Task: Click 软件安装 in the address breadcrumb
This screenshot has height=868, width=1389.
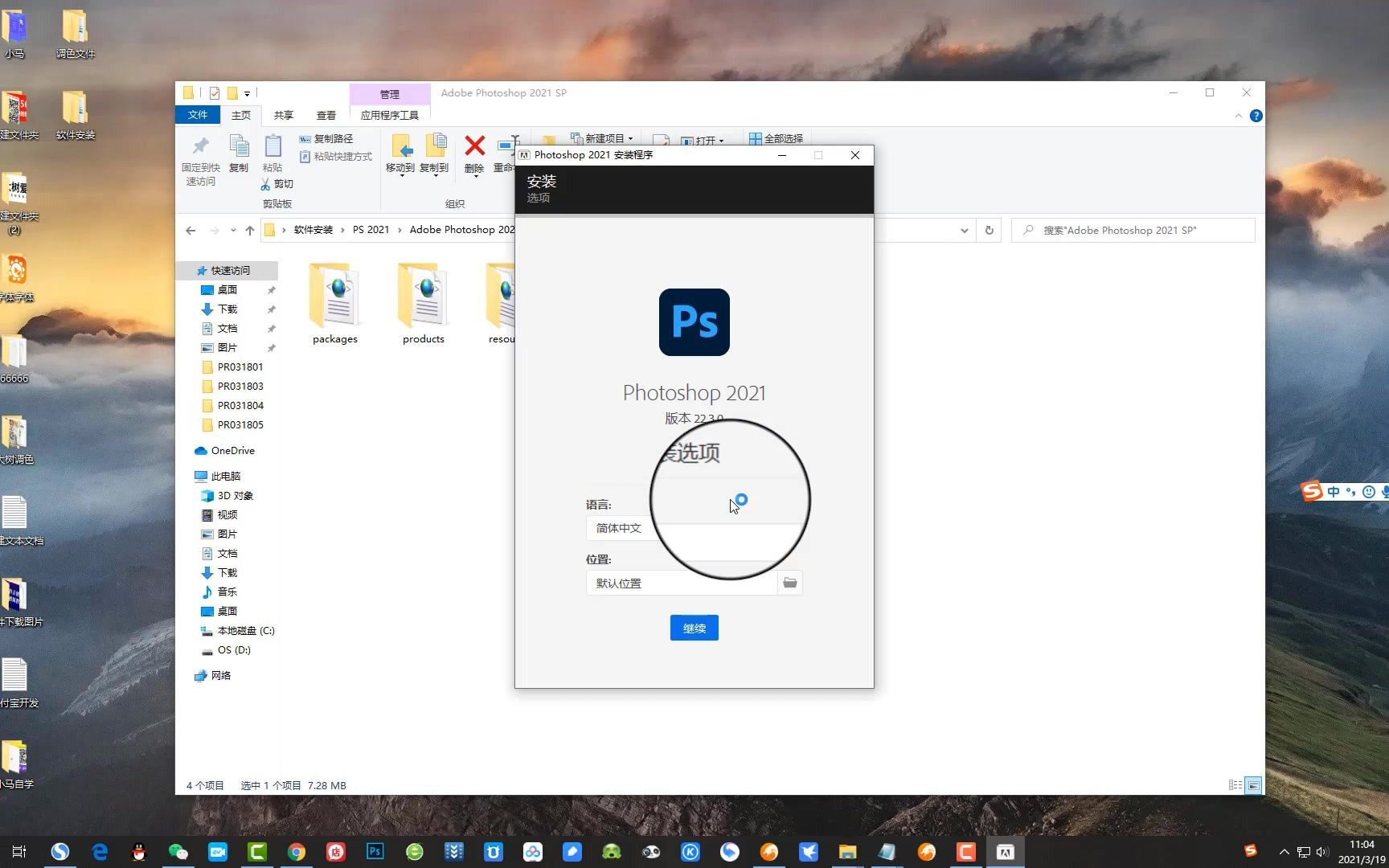Action: (x=313, y=230)
